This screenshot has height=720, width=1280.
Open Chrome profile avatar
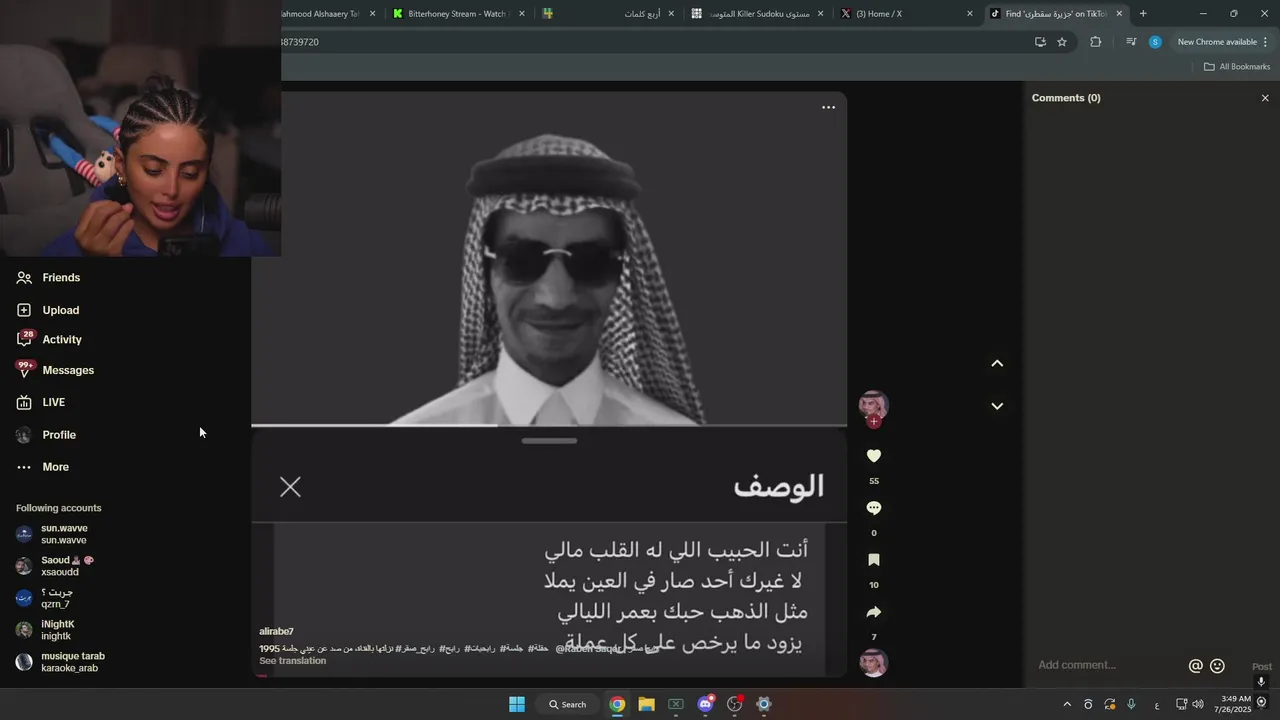coord(1155,42)
